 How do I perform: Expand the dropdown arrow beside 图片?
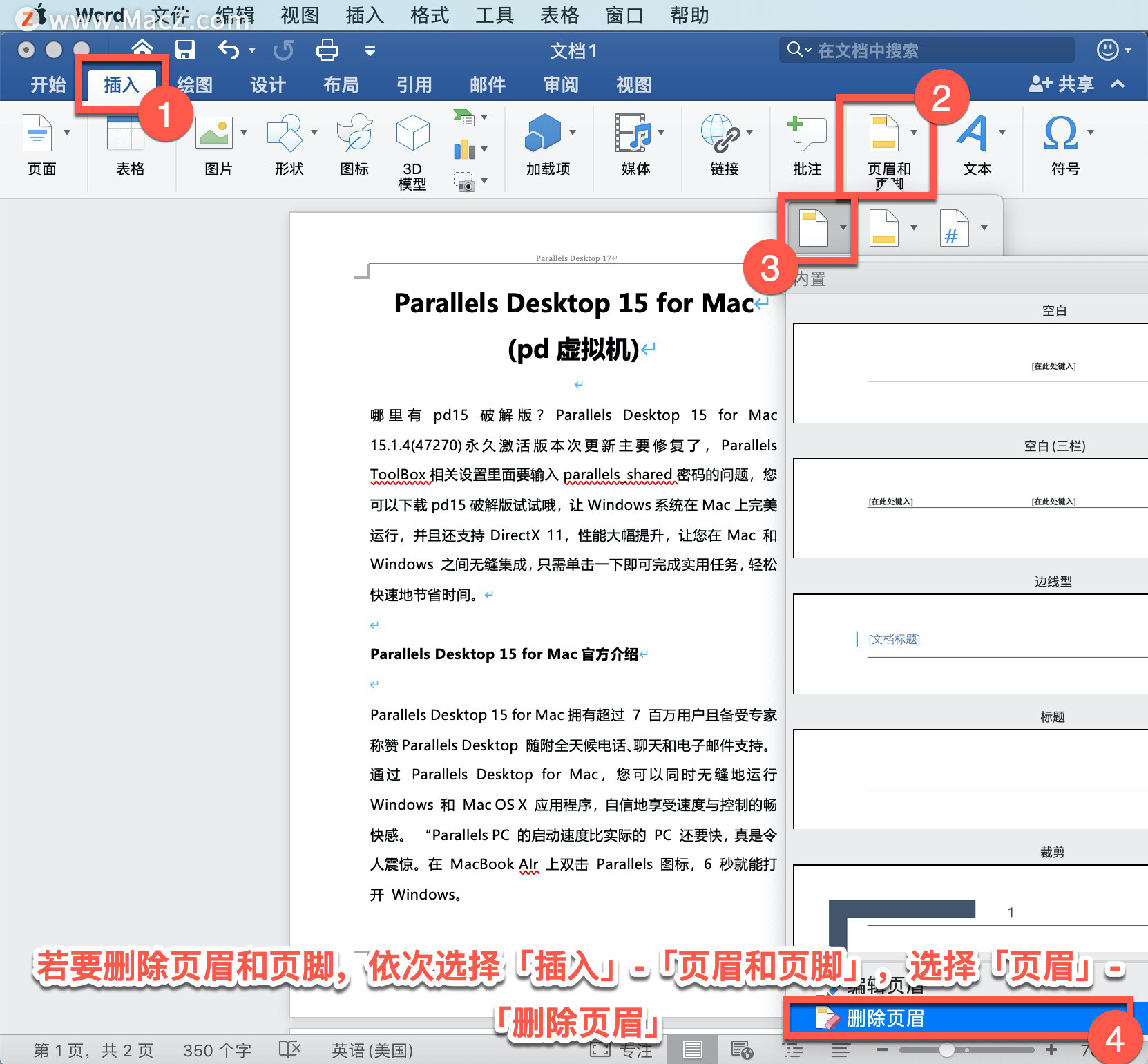(244, 132)
